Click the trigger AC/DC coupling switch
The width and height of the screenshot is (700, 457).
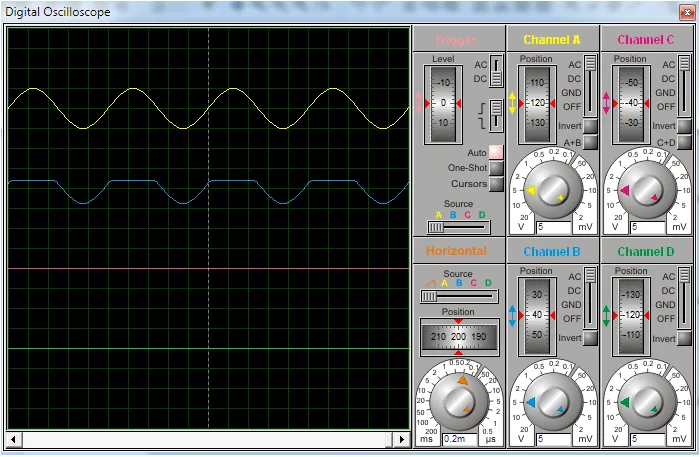[496, 71]
